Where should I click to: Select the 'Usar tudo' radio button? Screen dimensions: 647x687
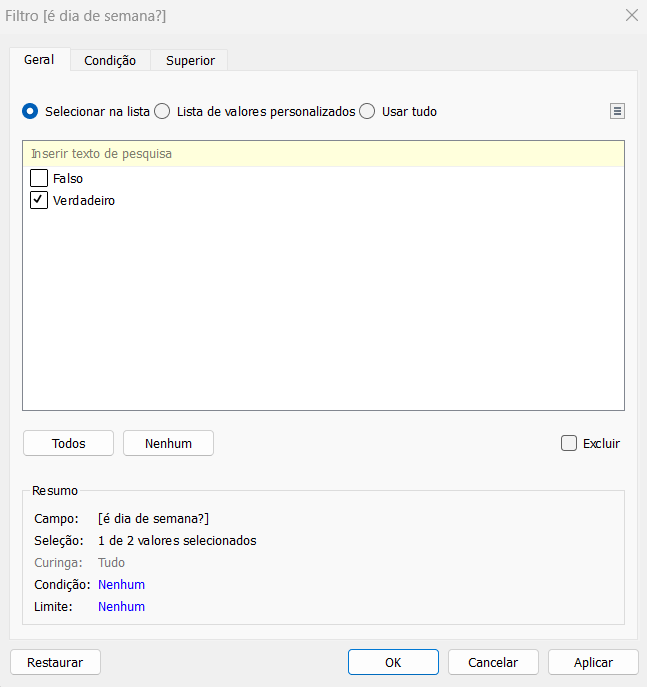[367, 112]
